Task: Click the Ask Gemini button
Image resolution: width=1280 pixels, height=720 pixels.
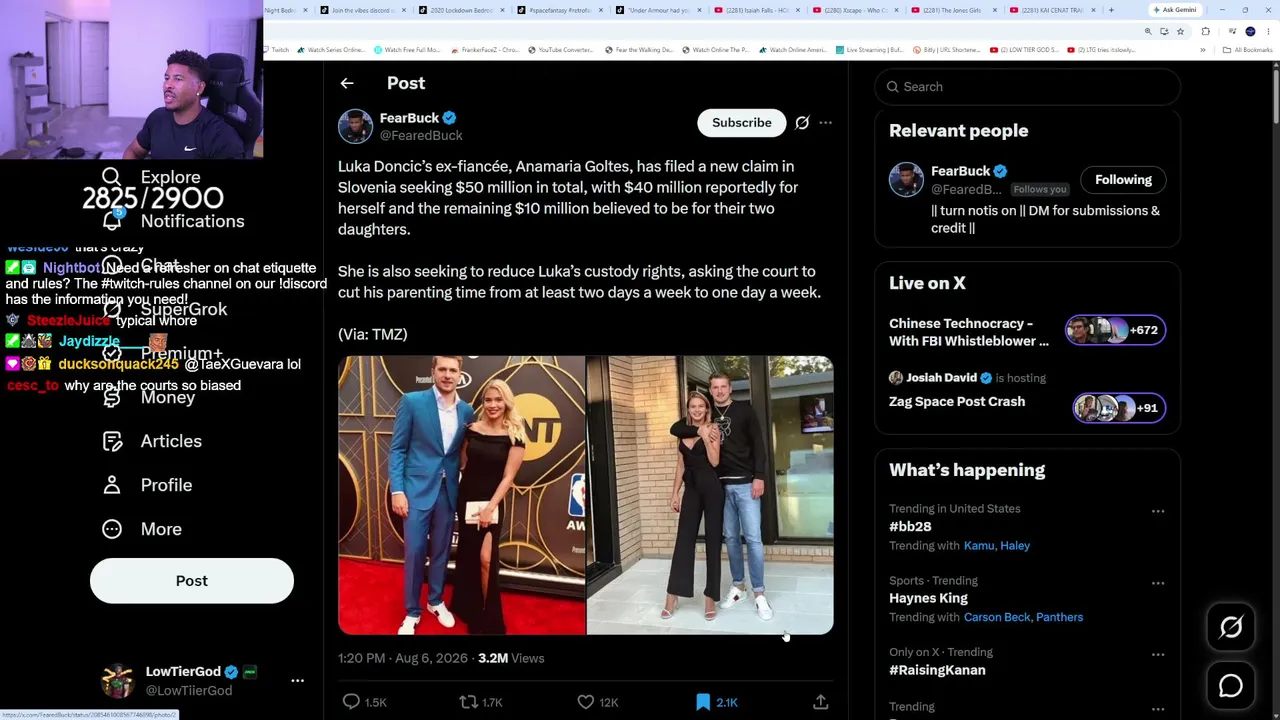Action: (1174, 10)
